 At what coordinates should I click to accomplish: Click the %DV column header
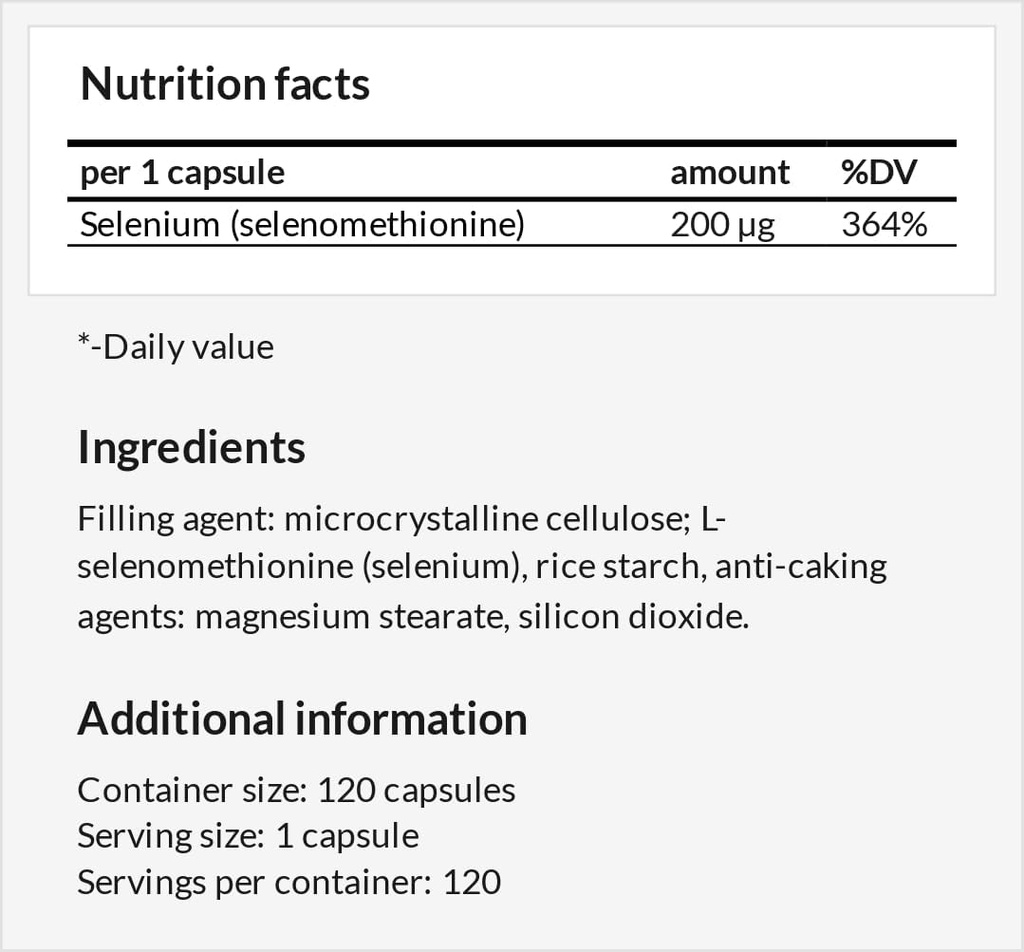(x=879, y=173)
